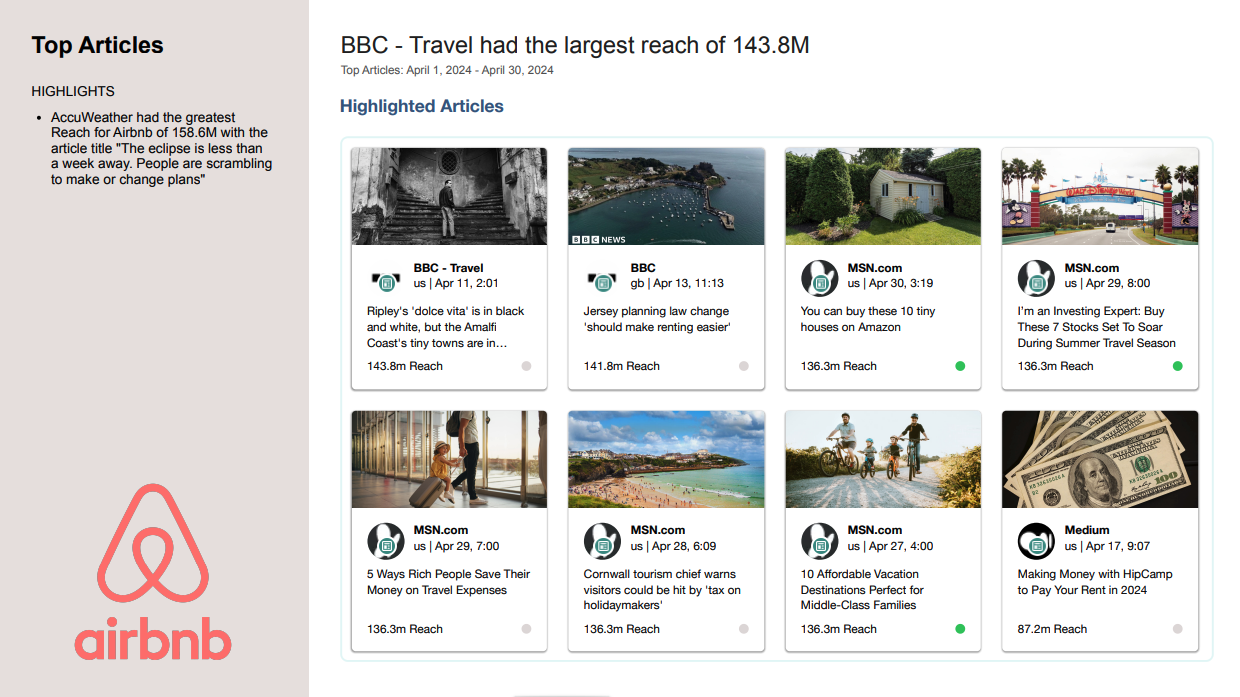Click gray sentiment dot on HipCamp card
Screen dimensions: 1240x697
pyautogui.click(x=1177, y=629)
